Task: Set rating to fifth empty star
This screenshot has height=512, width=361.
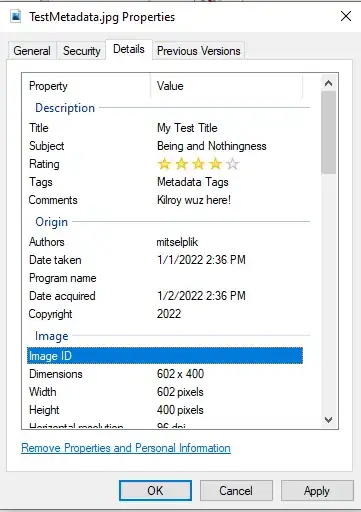Action: click(x=232, y=164)
